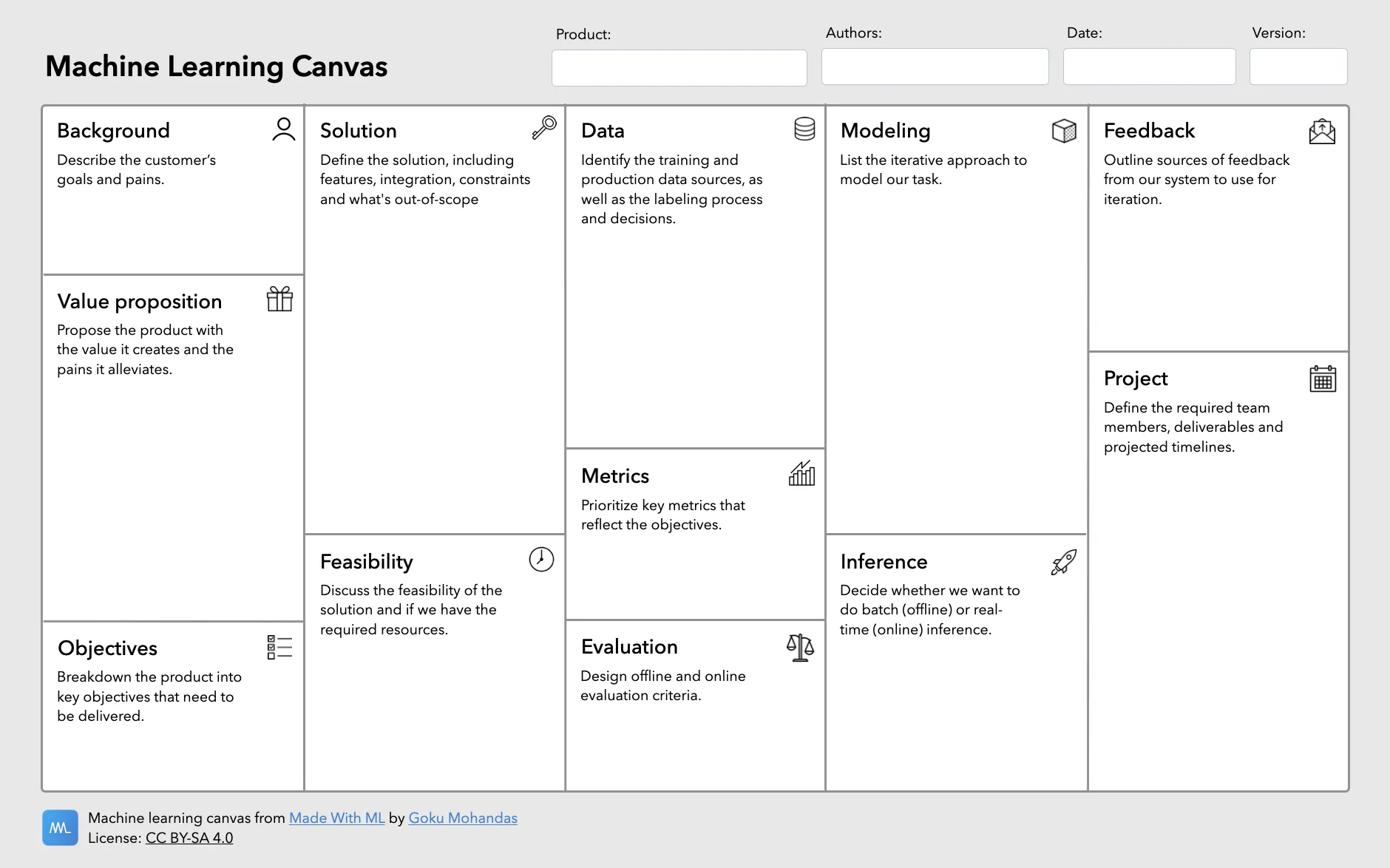Click the database icon next to Data

804,129
